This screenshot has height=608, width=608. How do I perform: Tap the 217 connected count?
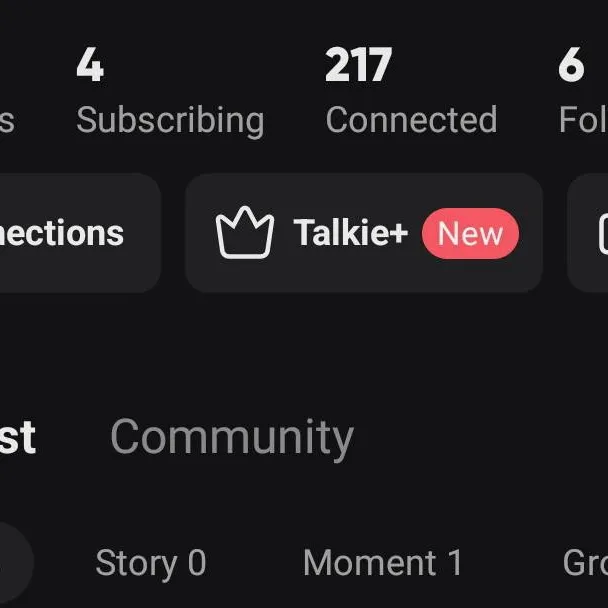(358, 66)
